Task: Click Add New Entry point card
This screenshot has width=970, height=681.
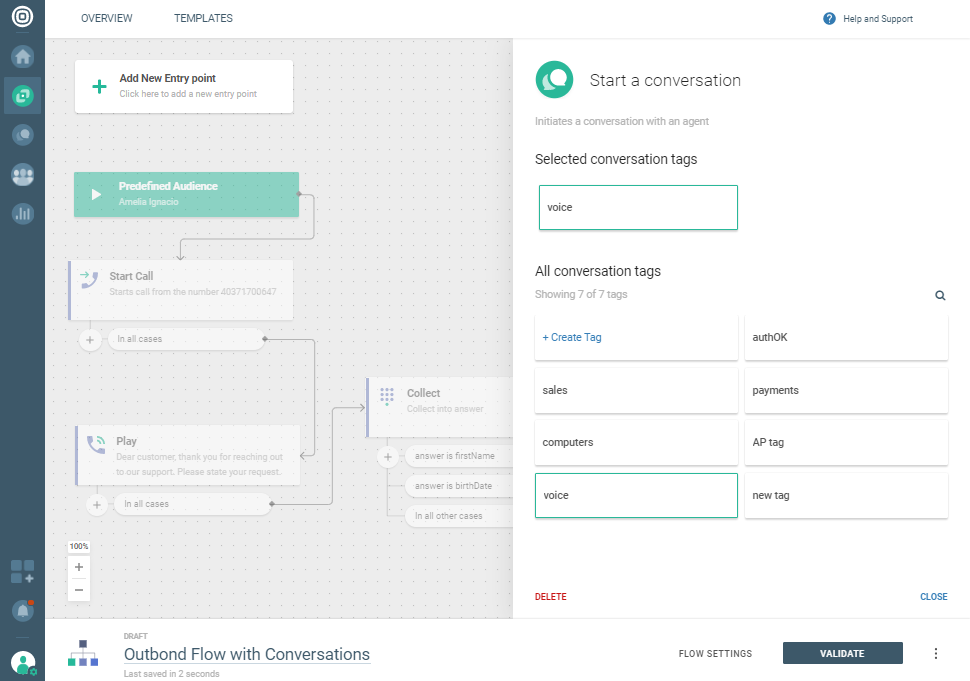Action: click(x=184, y=86)
